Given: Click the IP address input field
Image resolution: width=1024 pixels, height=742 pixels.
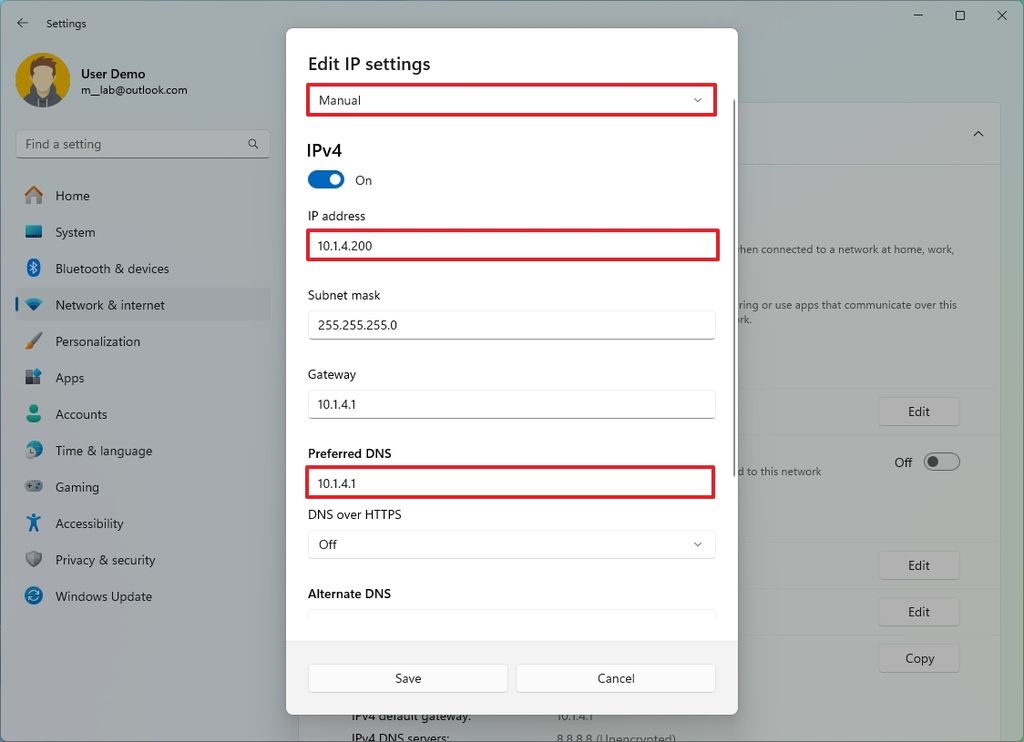Looking at the screenshot, I should coord(511,245).
